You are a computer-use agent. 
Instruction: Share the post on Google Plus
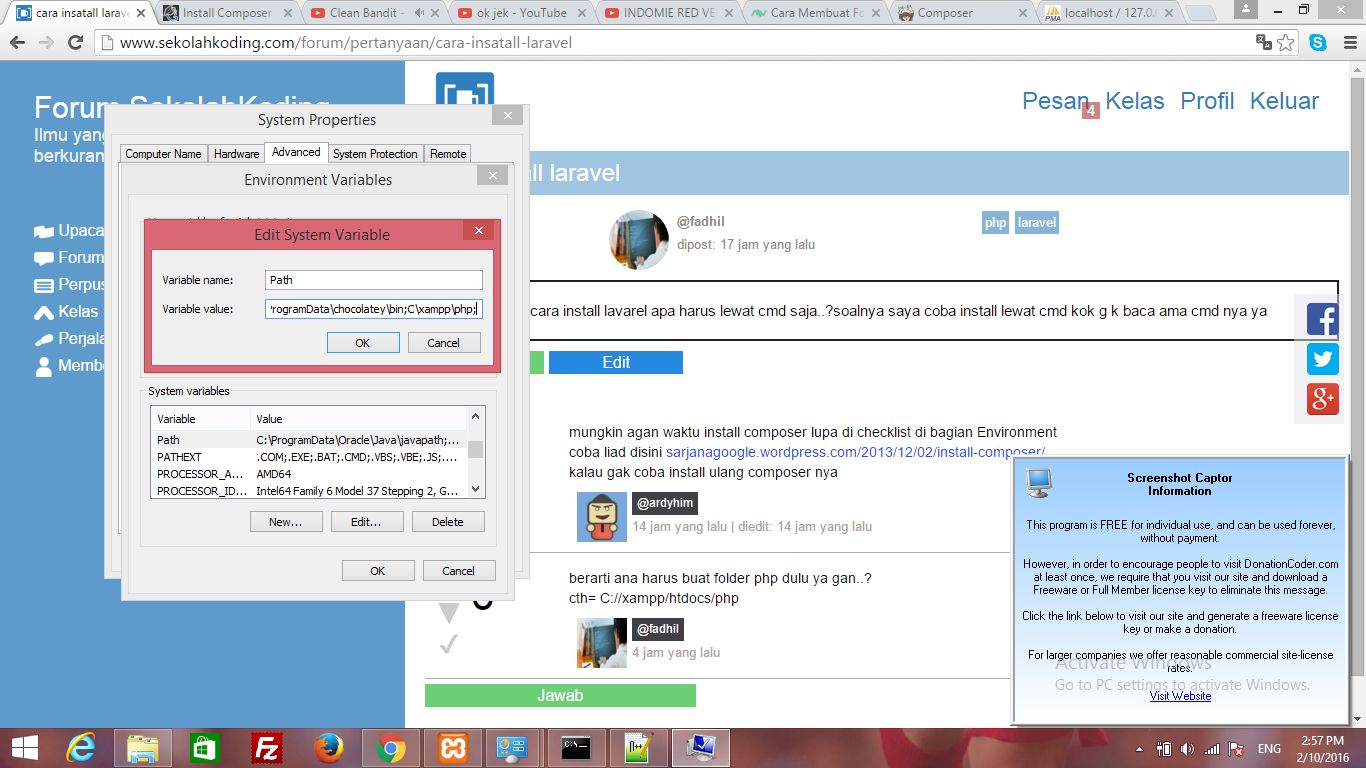(1322, 399)
